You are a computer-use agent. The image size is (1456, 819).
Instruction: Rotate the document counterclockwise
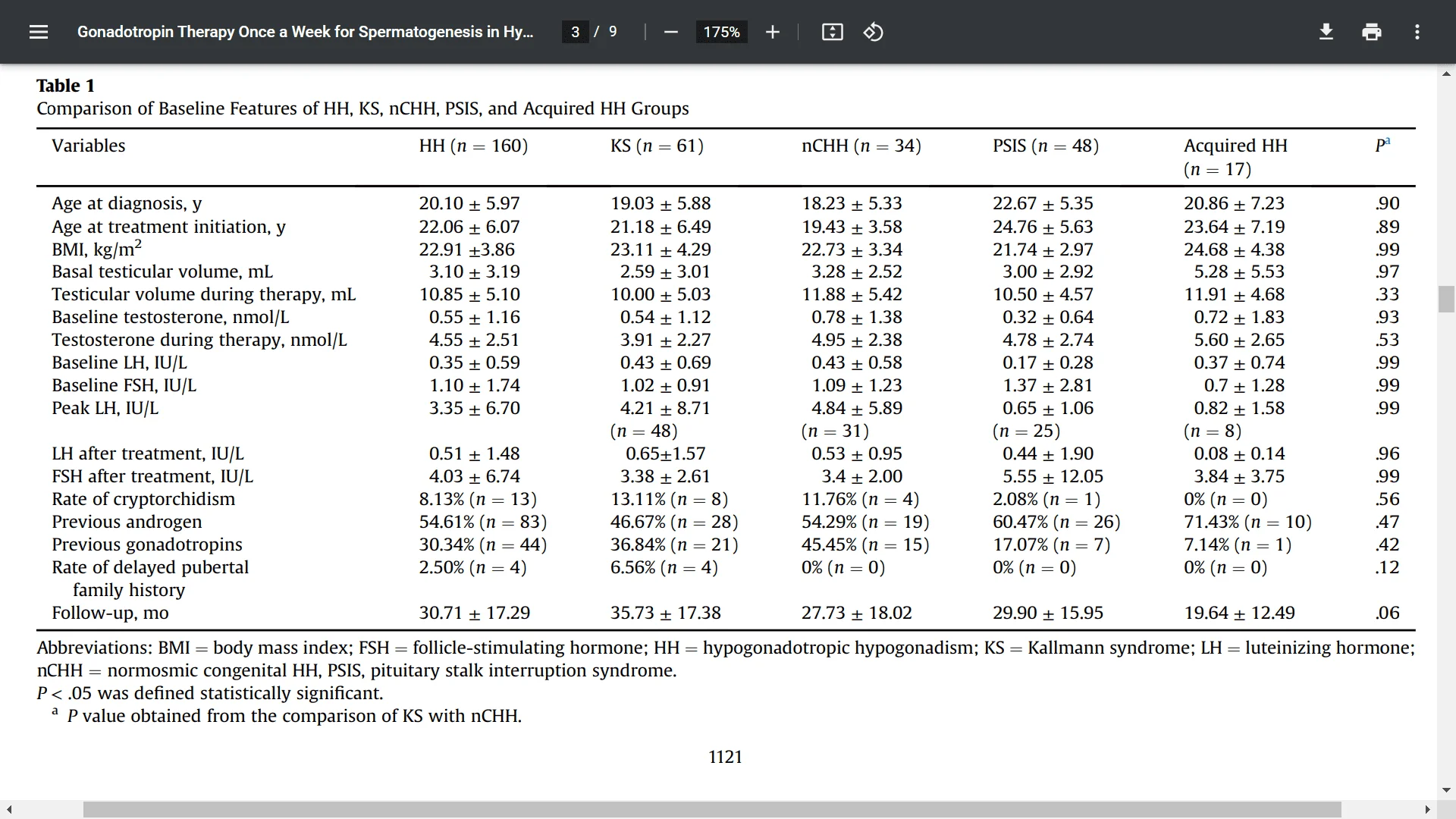click(x=873, y=32)
